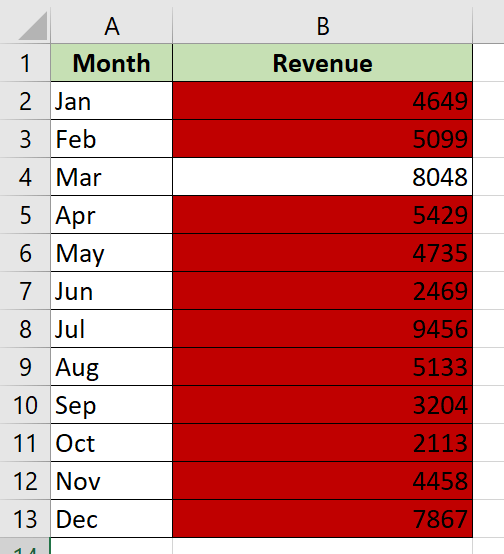504x554 pixels.
Task: Click revenue value 2113
Action: [322, 443]
